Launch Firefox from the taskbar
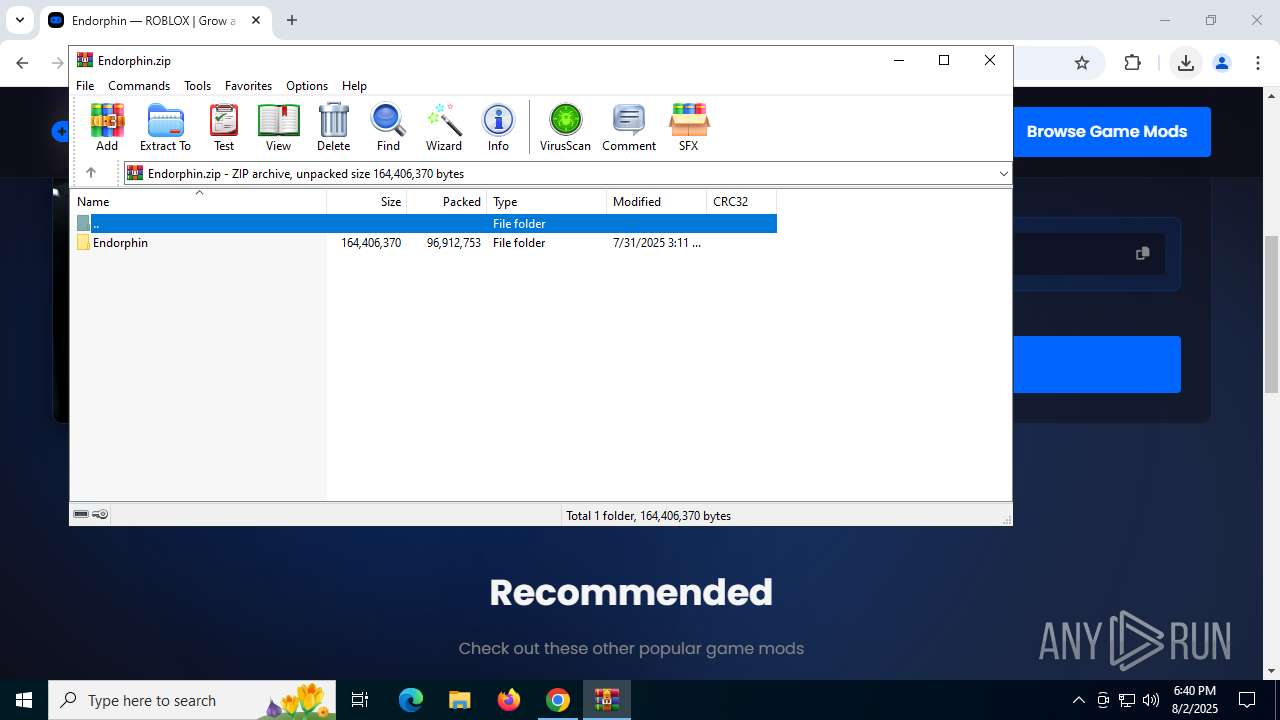The image size is (1280, 720). click(x=509, y=700)
